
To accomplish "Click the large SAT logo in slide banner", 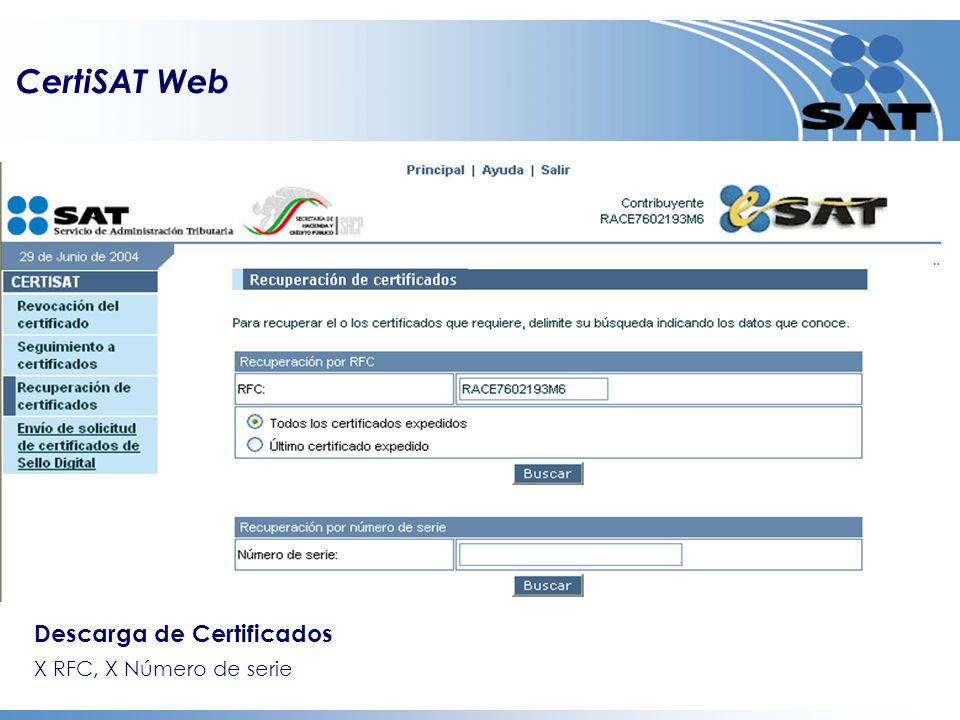I will tap(866, 82).
